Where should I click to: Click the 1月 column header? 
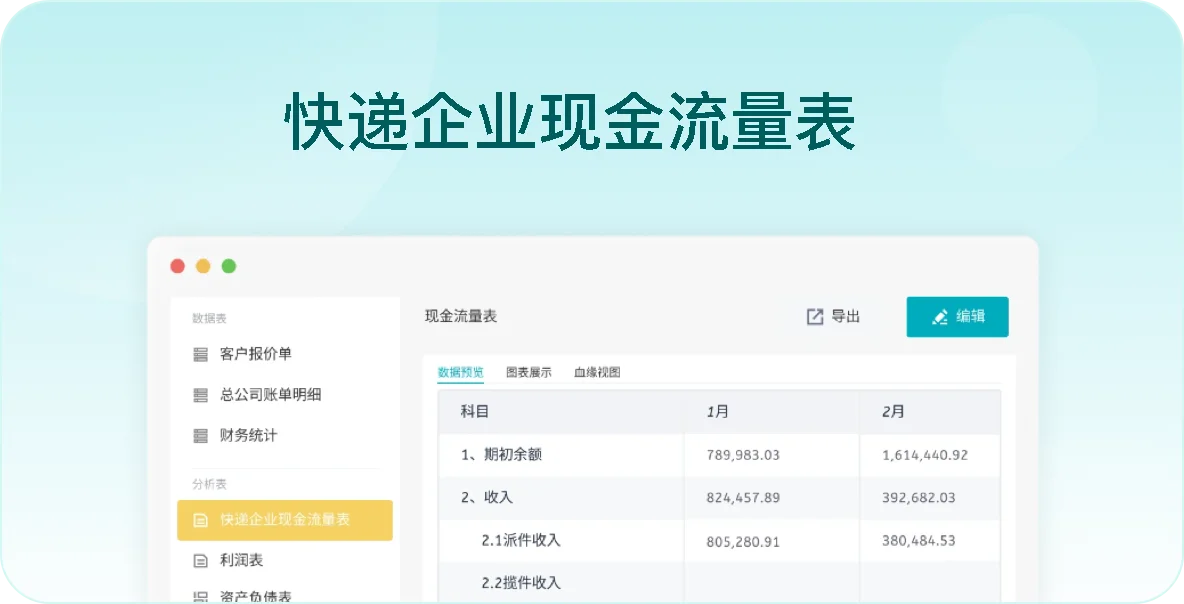click(x=717, y=411)
